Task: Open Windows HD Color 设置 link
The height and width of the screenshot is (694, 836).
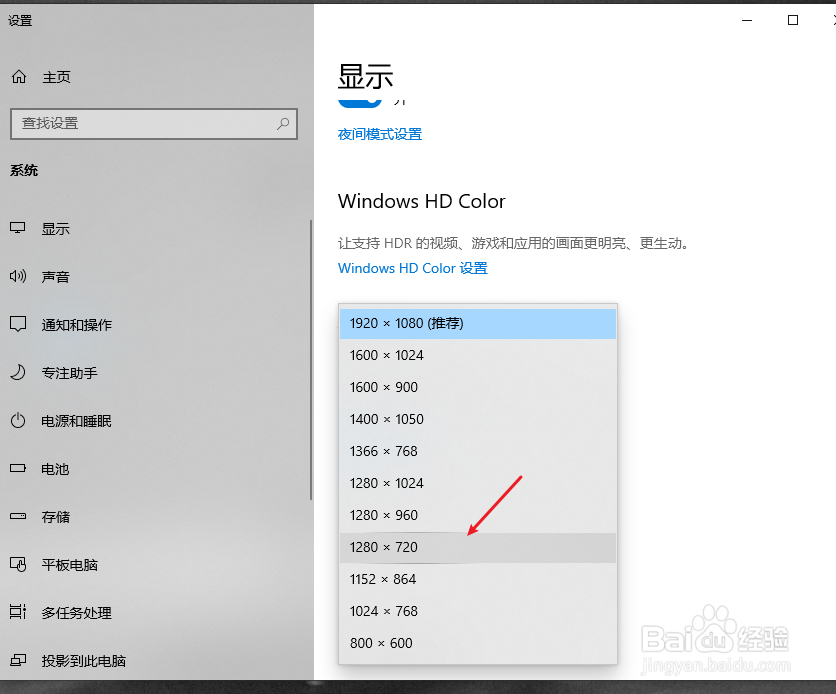Action: point(413,268)
